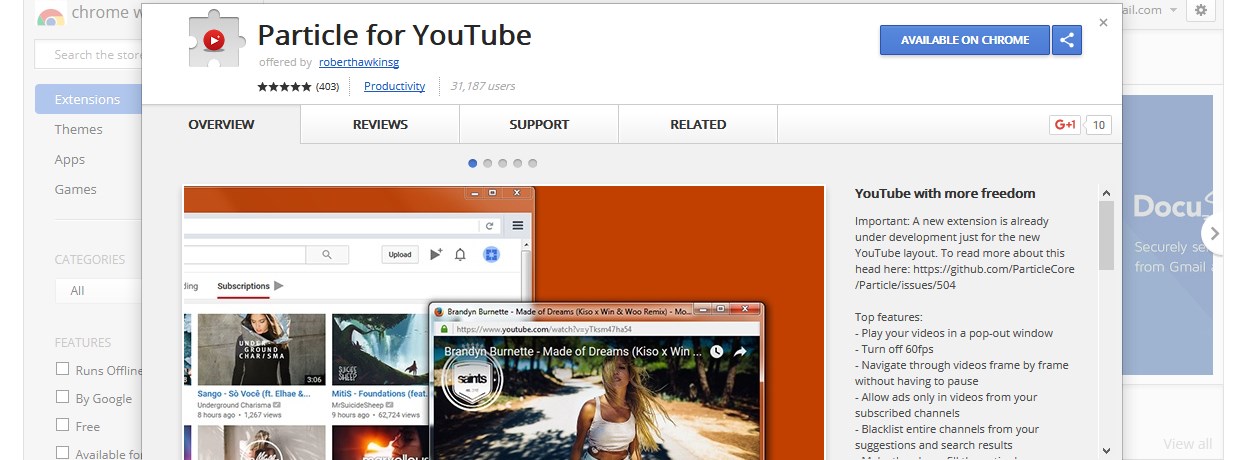This screenshot has height=460, width=1250.
Task: Switch to the Overview tab
Action: point(221,125)
